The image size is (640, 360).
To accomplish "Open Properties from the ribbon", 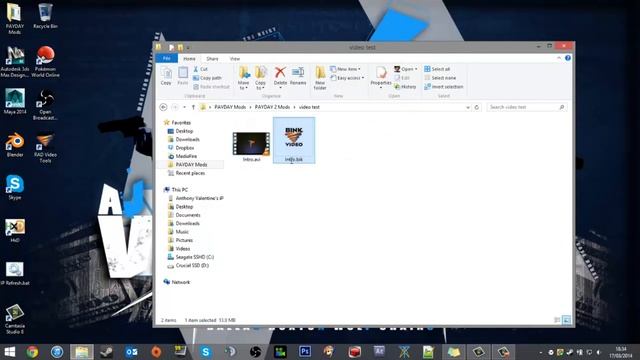I will pyautogui.click(x=381, y=76).
